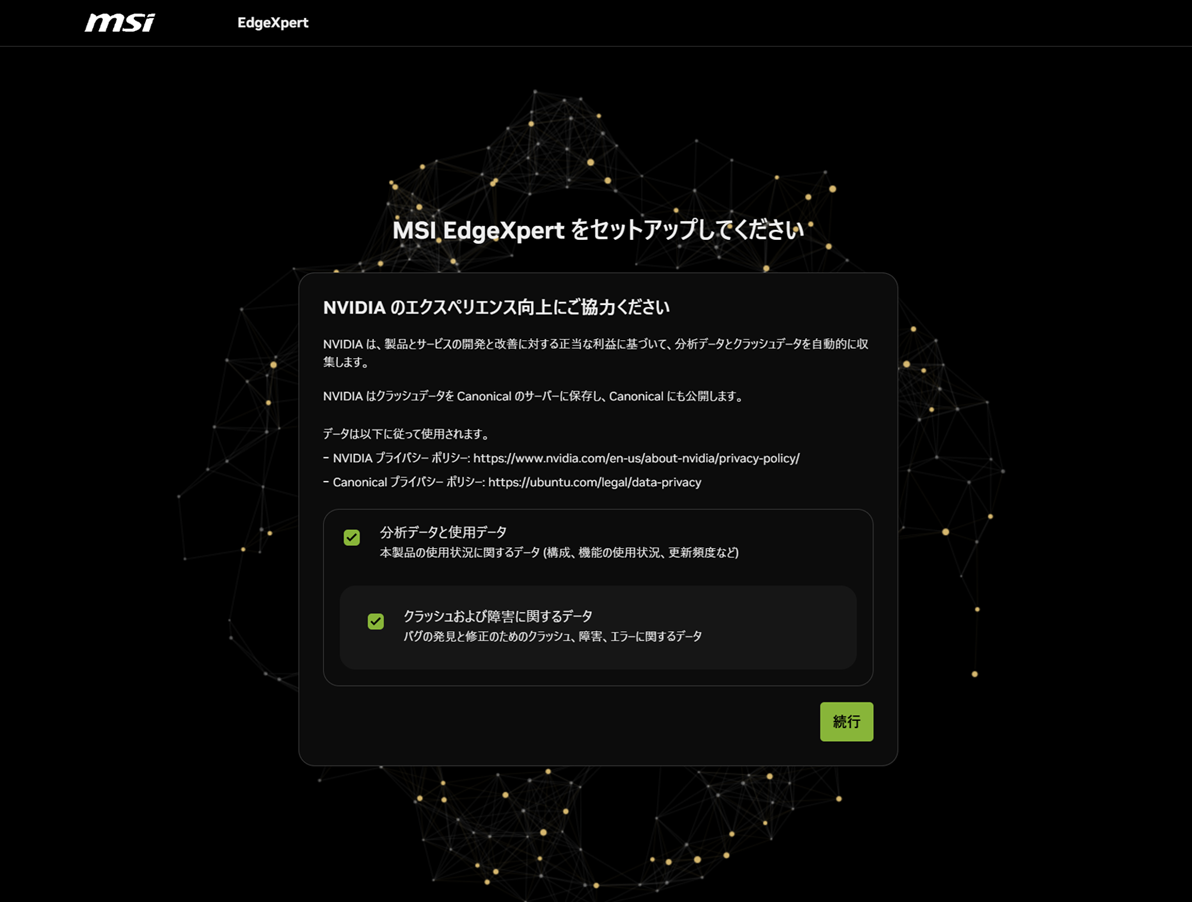The width and height of the screenshot is (1192, 902).
Task: Click the description 本製品の使用状況に関するデータ
Action: [560, 552]
